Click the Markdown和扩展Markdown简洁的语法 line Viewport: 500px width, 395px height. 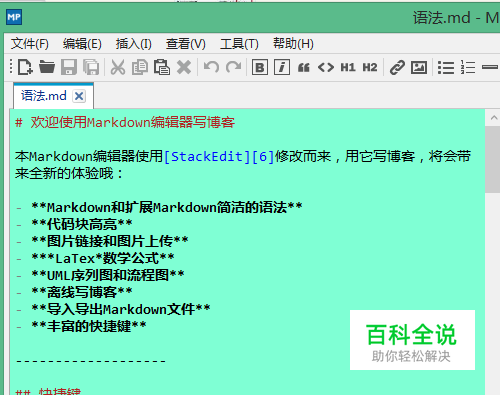pyautogui.click(x=167, y=207)
